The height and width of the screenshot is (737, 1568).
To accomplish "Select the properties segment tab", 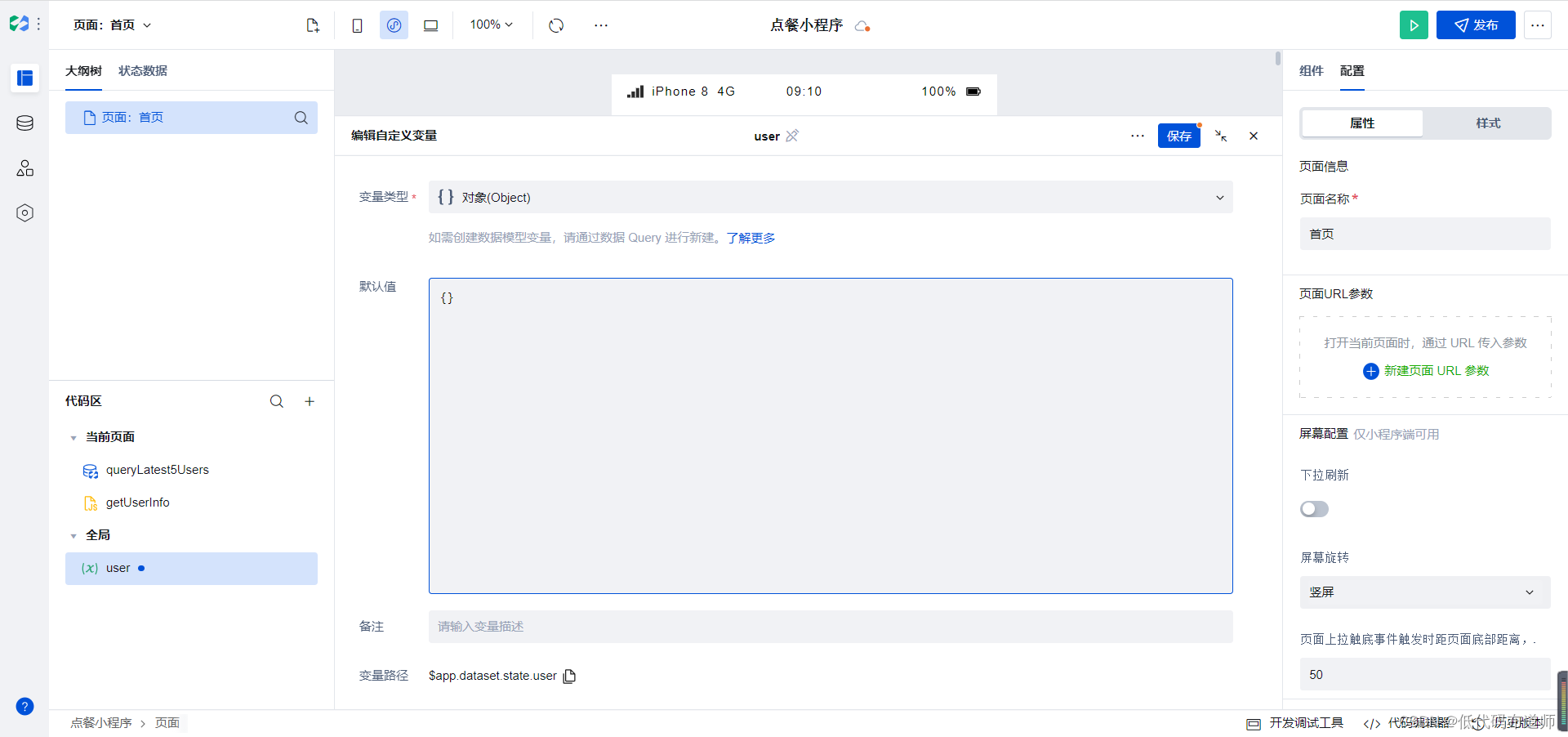I will 1362,123.
